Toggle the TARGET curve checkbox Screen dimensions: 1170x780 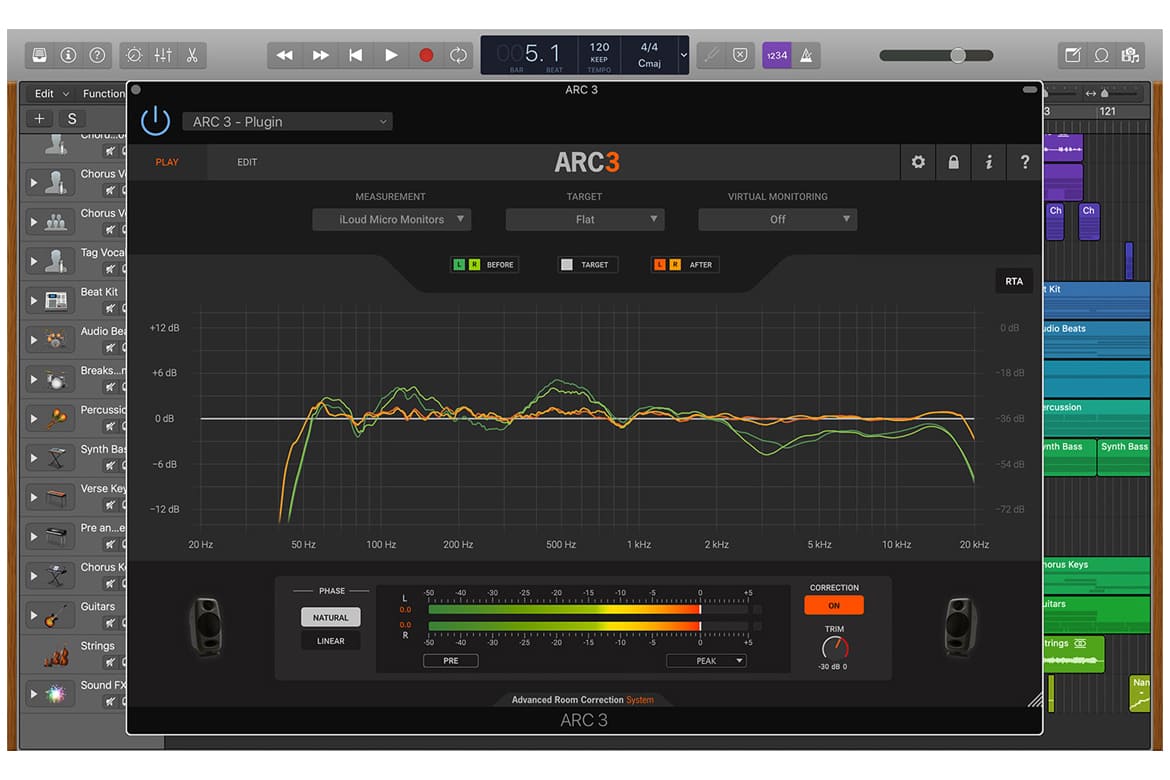[x=567, y=265]
